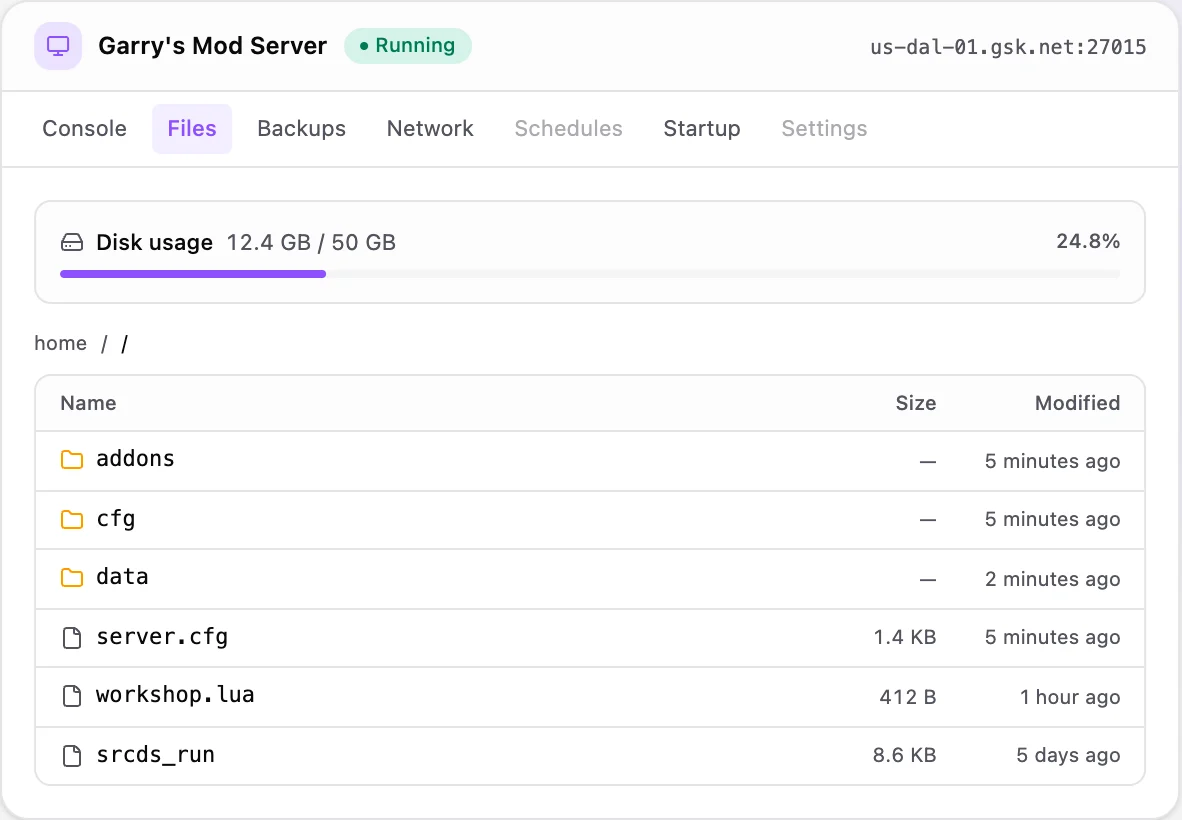Screen dimensions: 1182x820
Task: Click the home breadcrumb link
Action: coord(60,344)
